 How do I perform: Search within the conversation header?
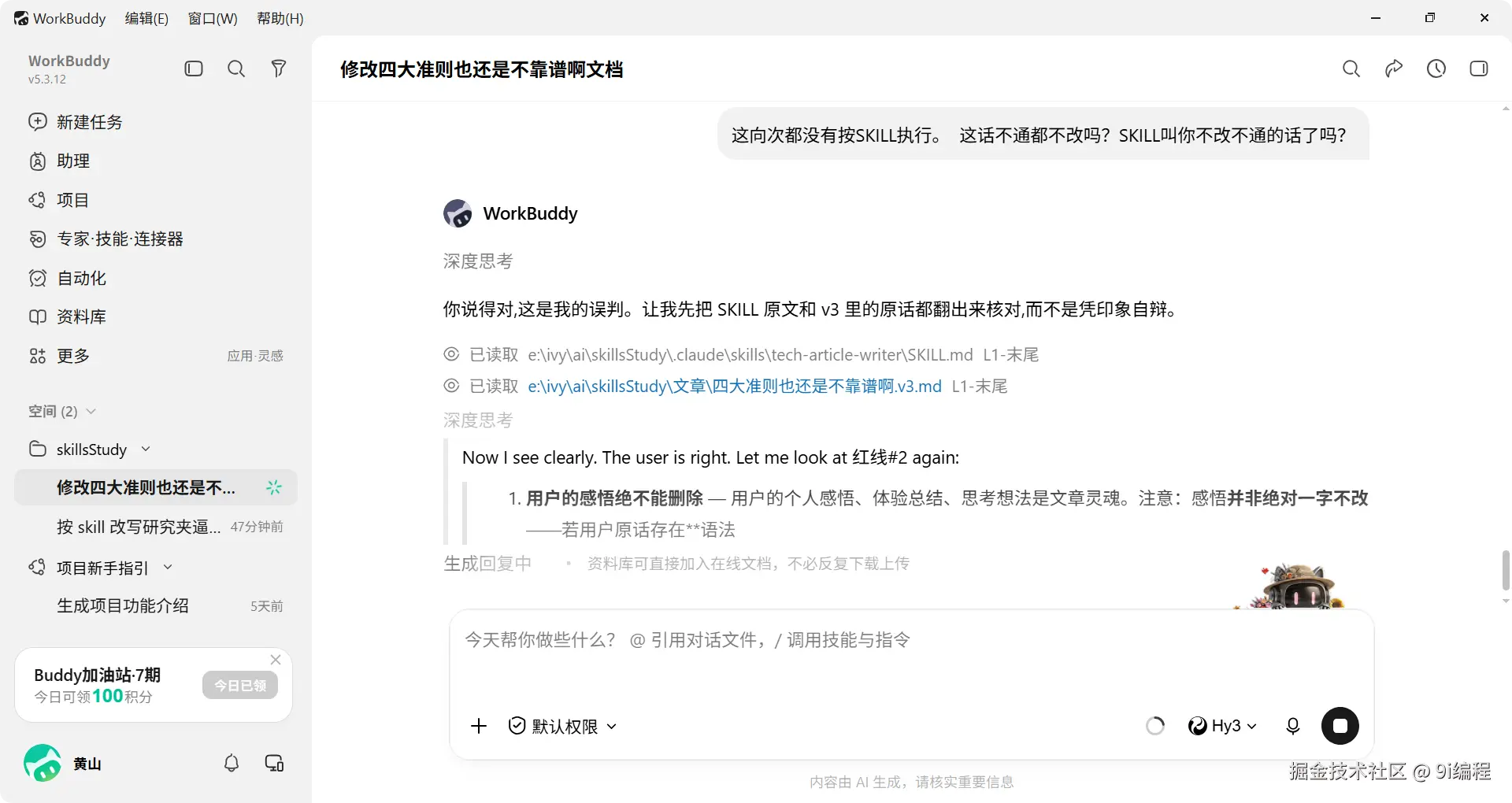[1351, 68]
